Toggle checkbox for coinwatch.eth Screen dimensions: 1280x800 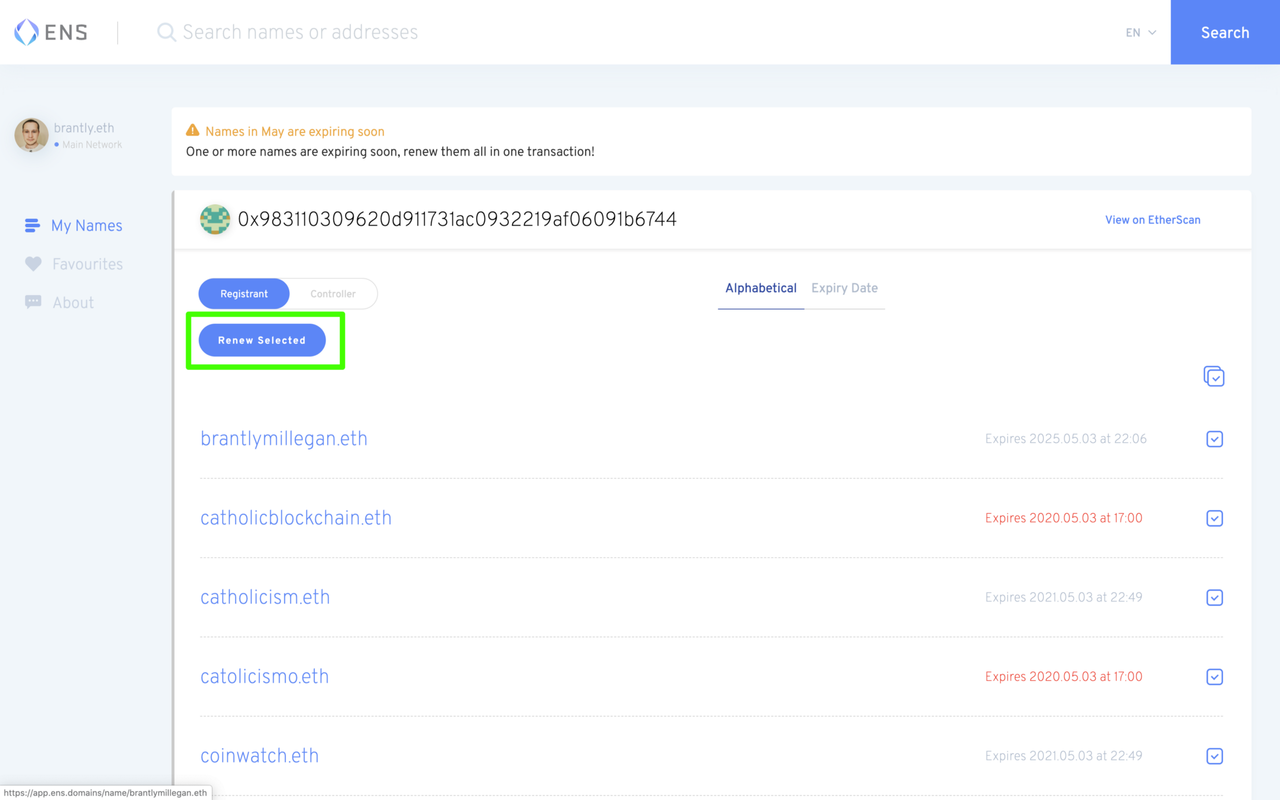1214,756
